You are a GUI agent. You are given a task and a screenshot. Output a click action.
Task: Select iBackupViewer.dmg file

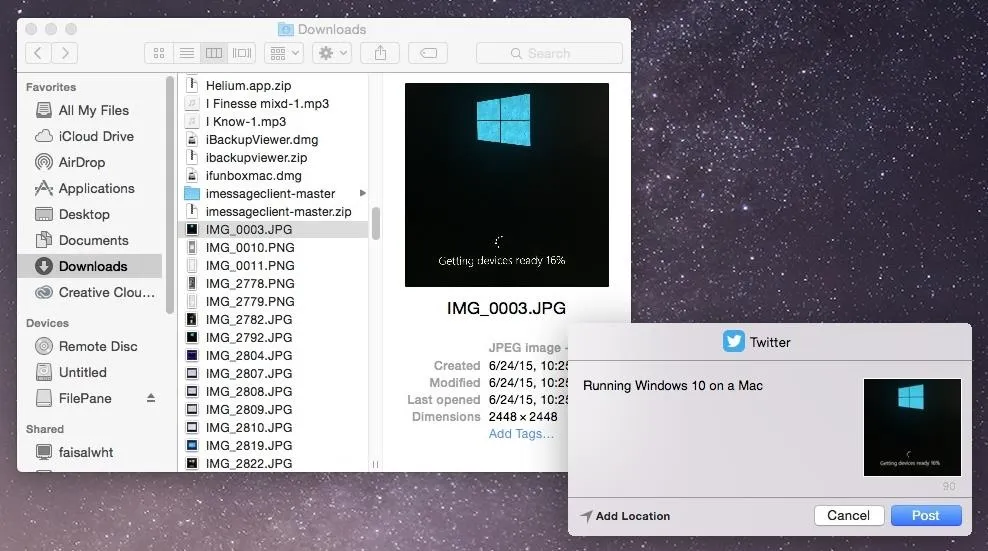tap(275, 139)
